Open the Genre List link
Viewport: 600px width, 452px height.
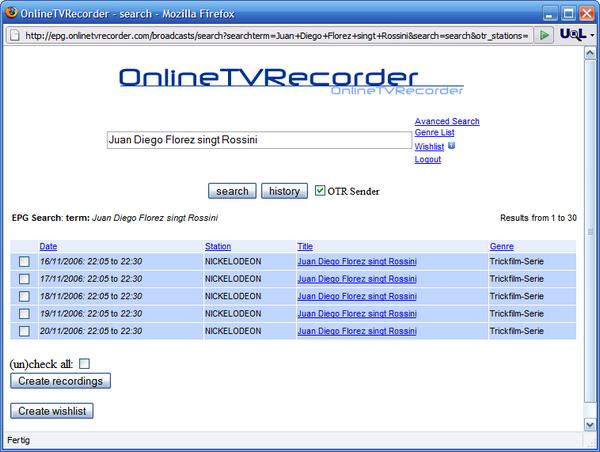434,132
